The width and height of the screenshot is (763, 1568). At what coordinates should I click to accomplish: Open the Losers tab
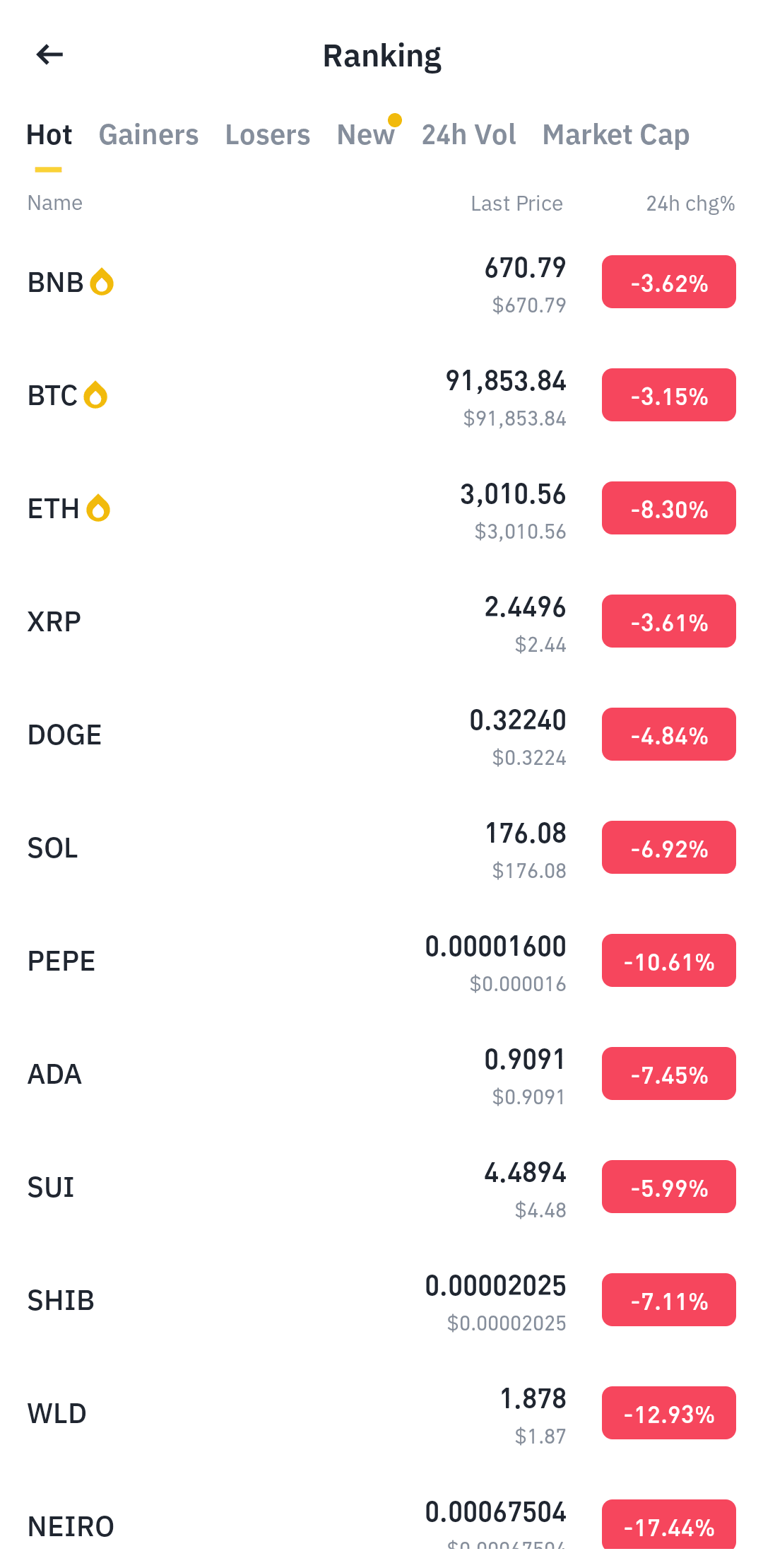pyautogui.click(x=268, y=134)
